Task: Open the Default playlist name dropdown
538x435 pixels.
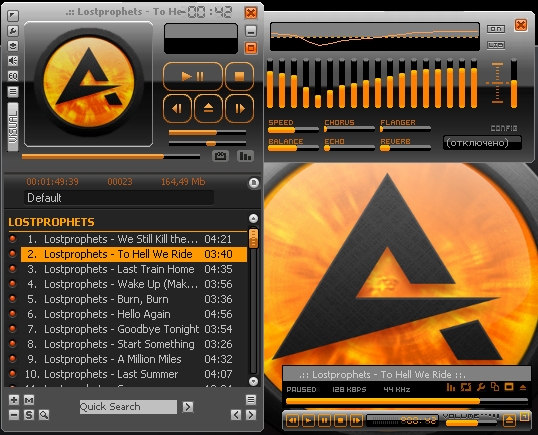Action: 119,198
